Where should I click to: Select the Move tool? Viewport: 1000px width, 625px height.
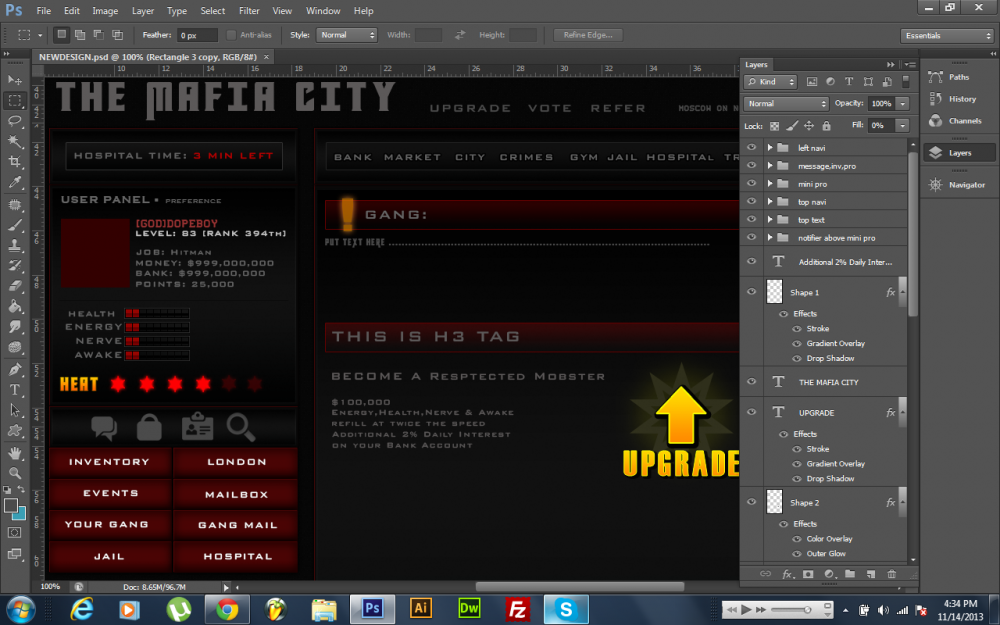coord(15,79)
